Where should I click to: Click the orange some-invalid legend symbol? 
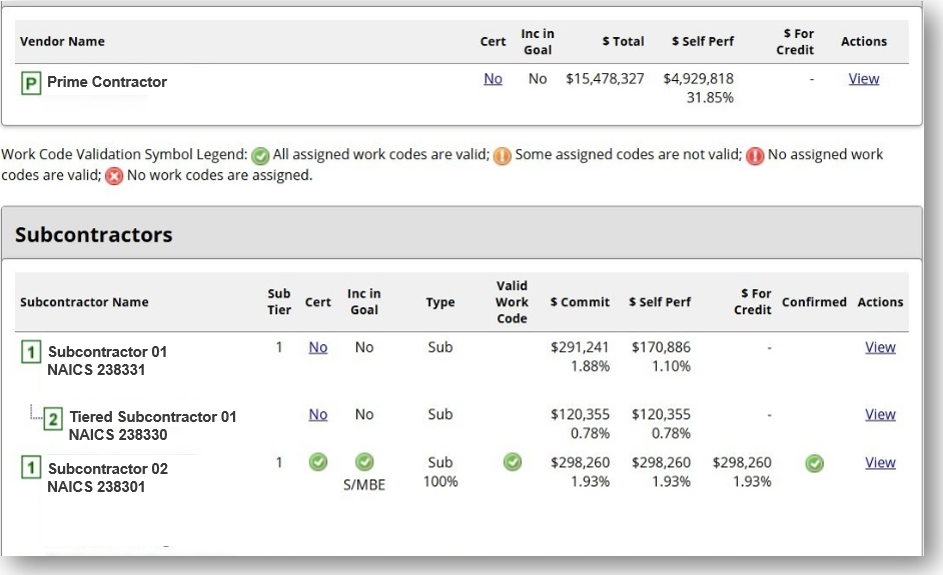click(x=501, y=157)
